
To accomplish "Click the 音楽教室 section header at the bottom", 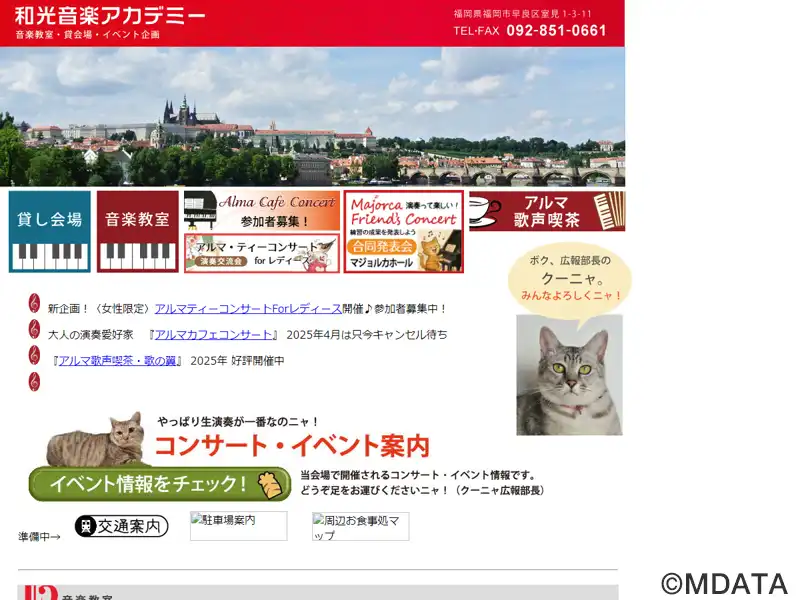I will tap(317, 592).
